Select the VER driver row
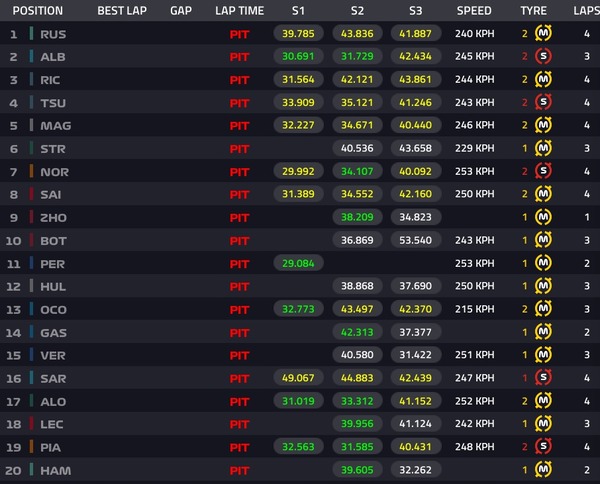Image resolution: width=600 pixels, height=484 pixels. (x=300, y=355)
